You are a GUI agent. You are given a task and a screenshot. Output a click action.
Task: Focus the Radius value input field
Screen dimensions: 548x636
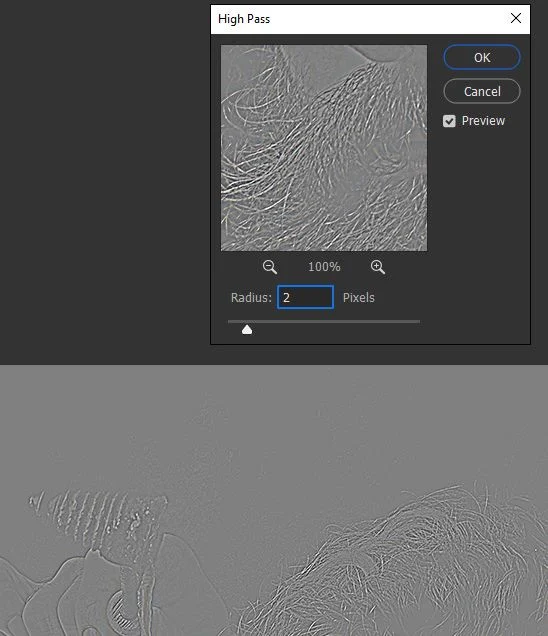coord(305,297)
